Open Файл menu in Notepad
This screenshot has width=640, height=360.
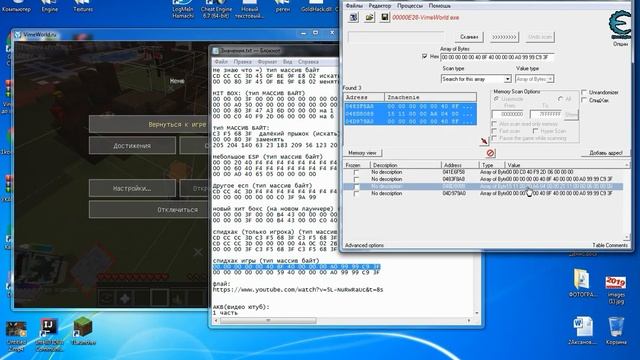[x=221, y=62]
